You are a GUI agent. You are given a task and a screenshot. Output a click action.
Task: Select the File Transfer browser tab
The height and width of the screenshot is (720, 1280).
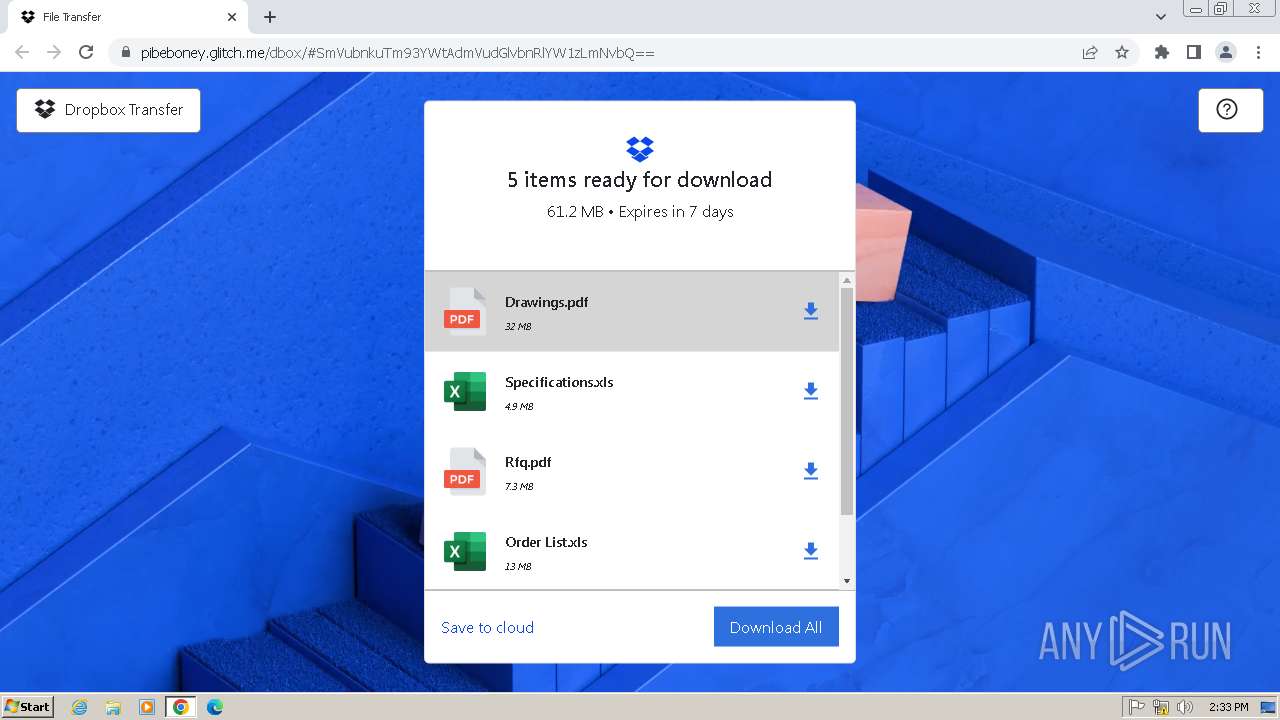pyautogui.click(x=130, y=17)
